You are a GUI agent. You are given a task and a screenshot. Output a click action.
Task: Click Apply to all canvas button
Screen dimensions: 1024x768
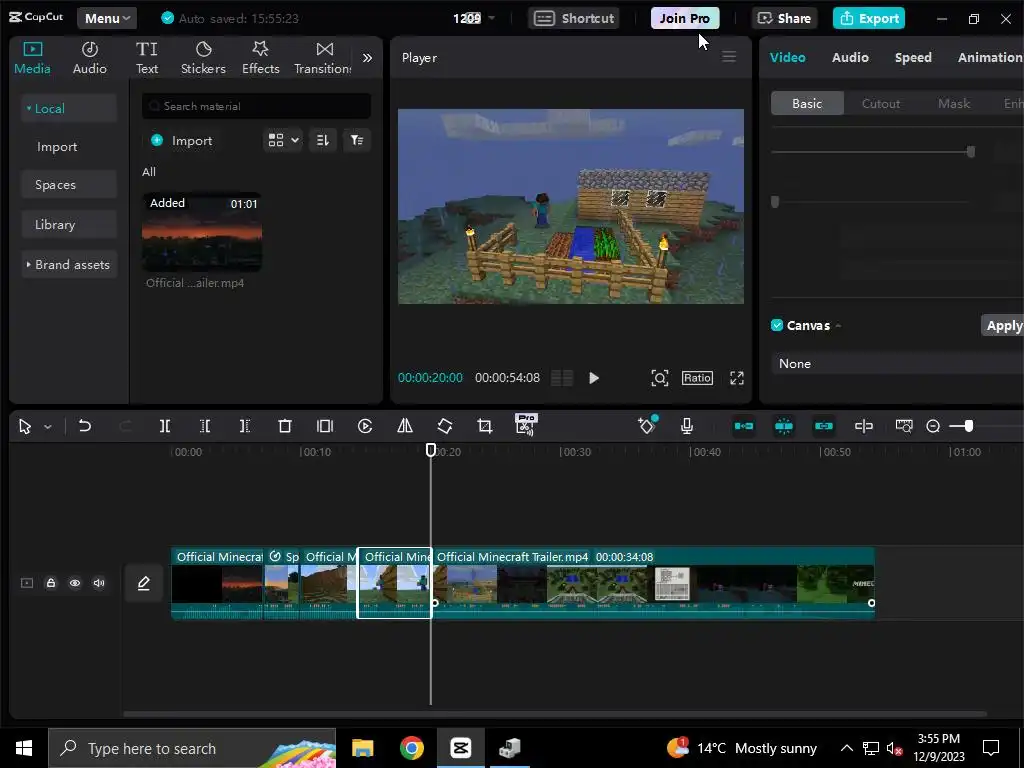click(1003, 325)
